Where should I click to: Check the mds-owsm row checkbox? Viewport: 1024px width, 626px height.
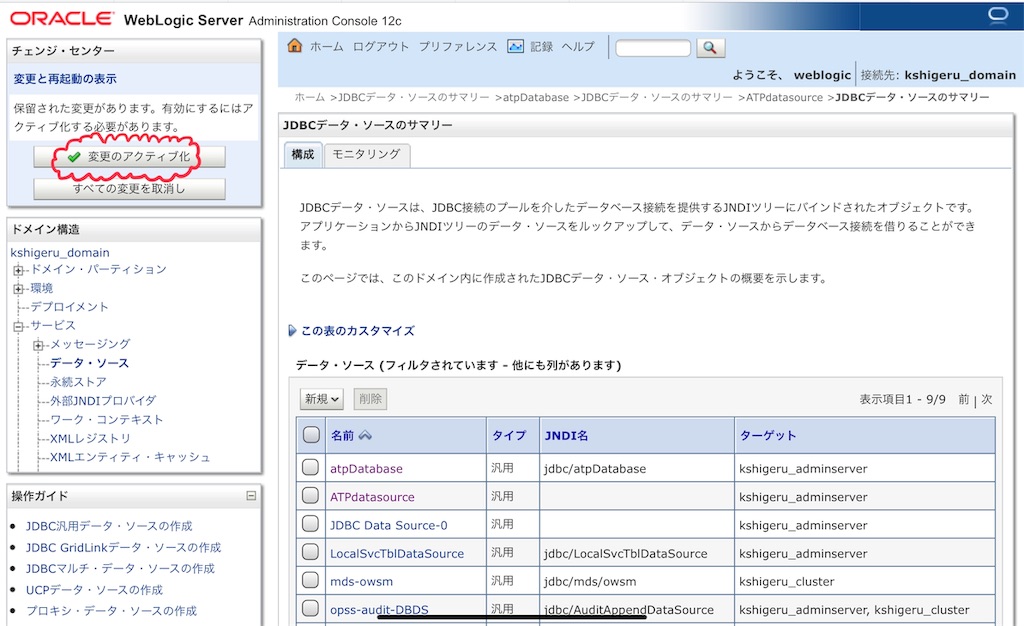coord(311,580)
